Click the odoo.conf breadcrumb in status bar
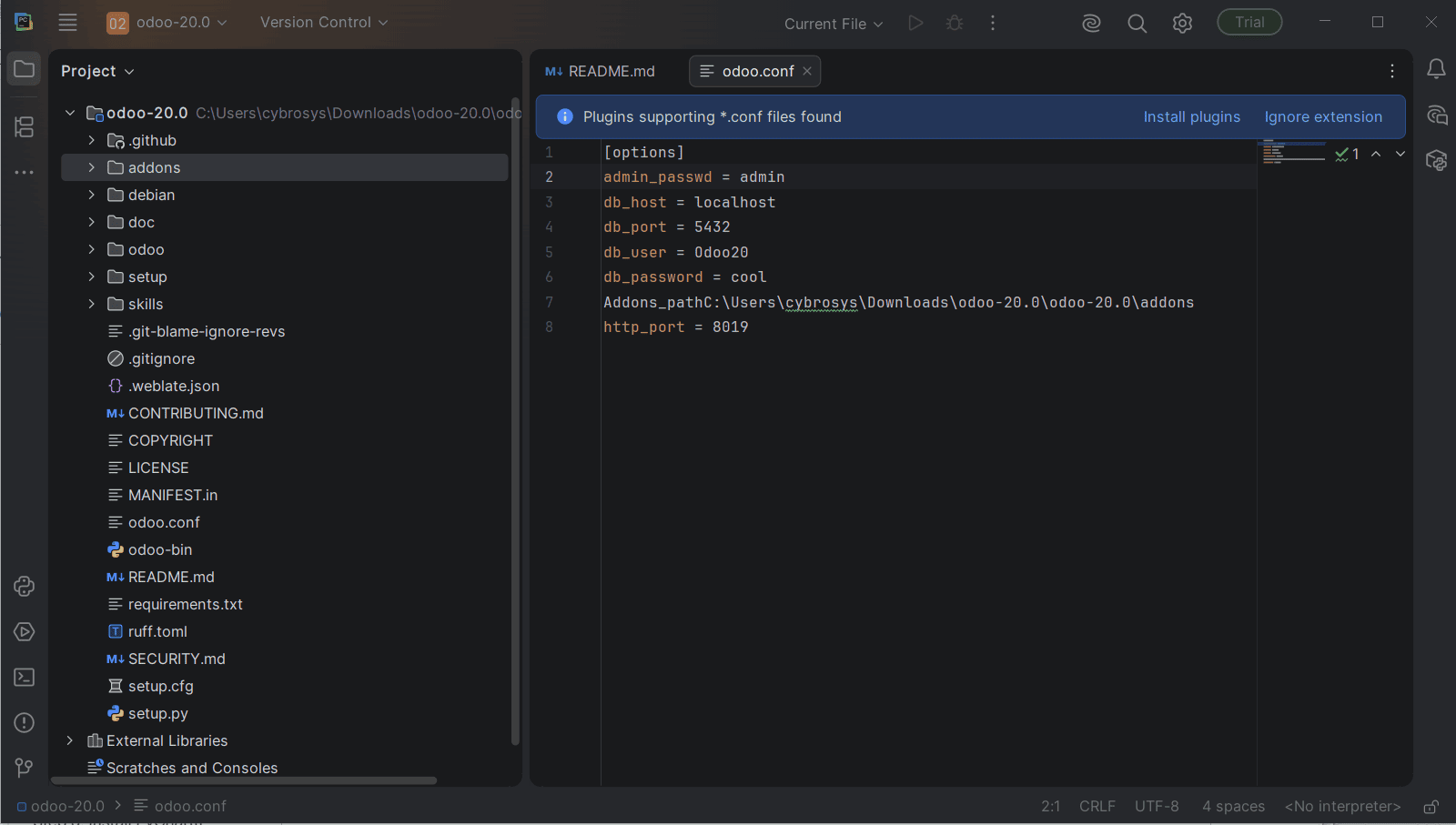 click(180, 807)
